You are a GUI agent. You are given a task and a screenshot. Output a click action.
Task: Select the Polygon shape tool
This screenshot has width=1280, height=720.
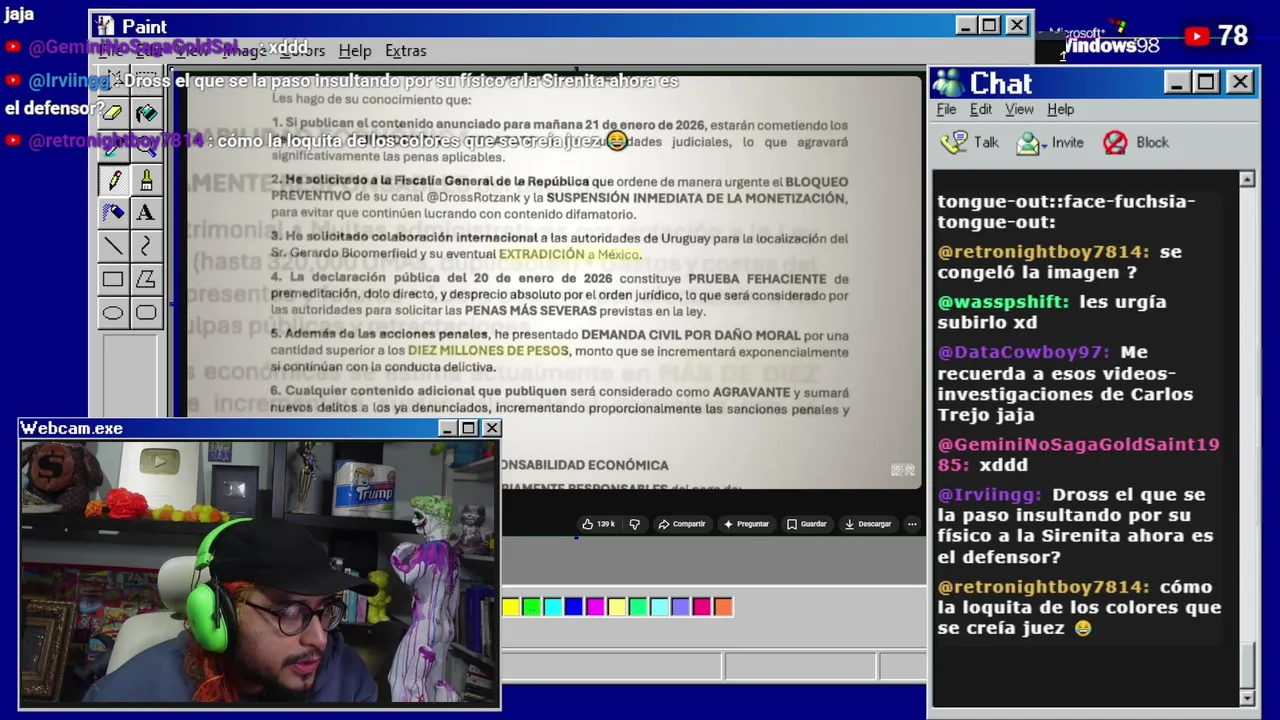coord(146,280)
